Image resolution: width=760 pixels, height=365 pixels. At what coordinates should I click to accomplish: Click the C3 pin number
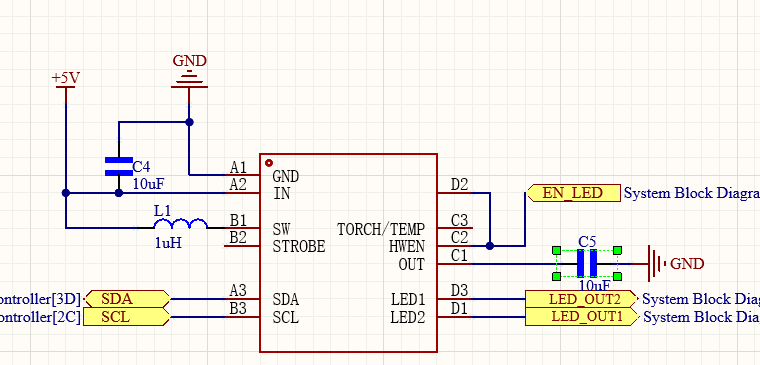459,220
